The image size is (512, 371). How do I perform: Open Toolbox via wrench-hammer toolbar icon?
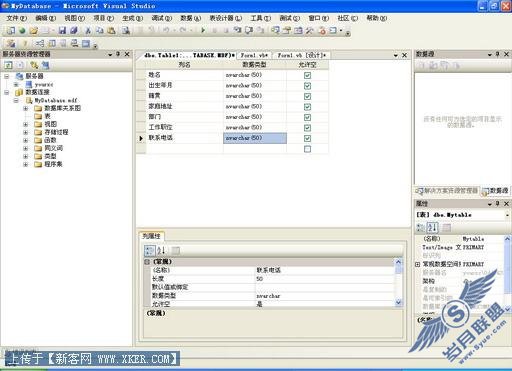click(x=310, y=31)
